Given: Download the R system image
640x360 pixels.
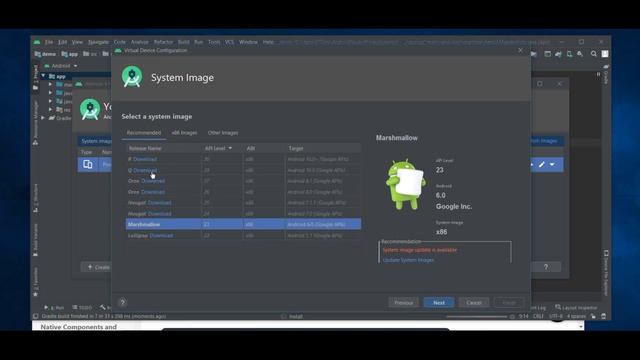Looking at the screenshot, I should coord(145,159).
